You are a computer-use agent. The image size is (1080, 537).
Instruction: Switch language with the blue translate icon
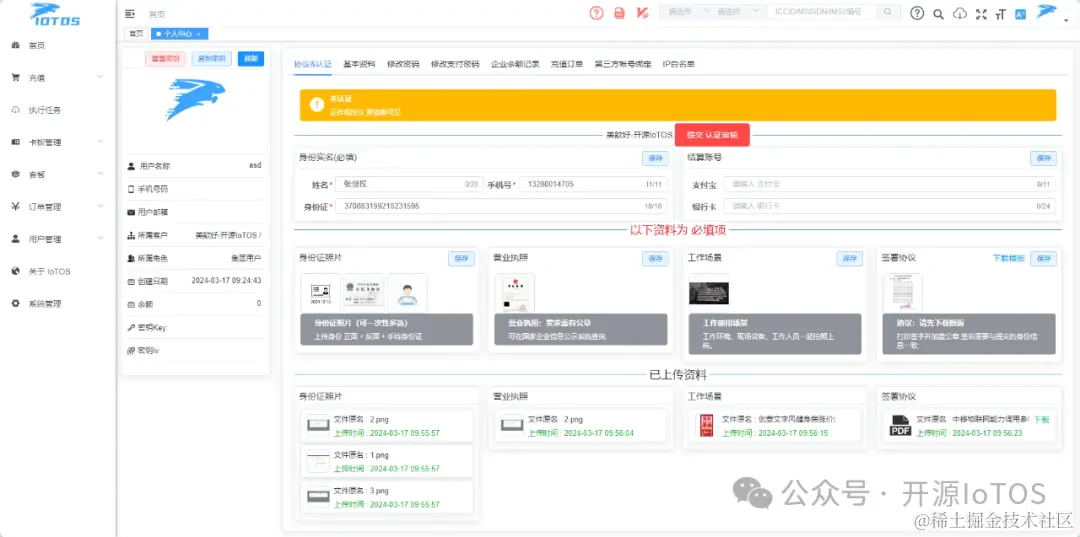pos(1021,13)
